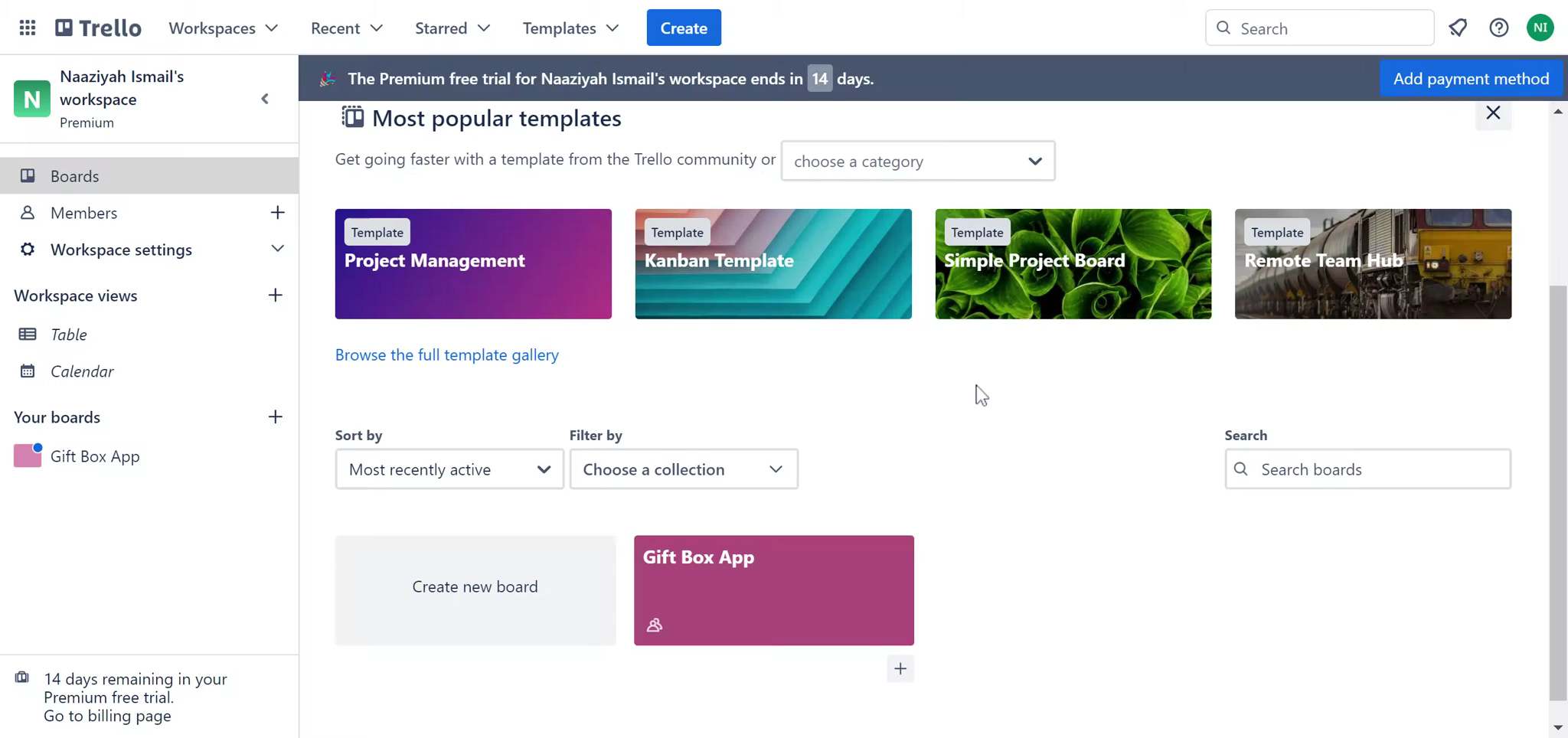Add a member with the plus icon
1568x738 pixels.
(277, 213)
